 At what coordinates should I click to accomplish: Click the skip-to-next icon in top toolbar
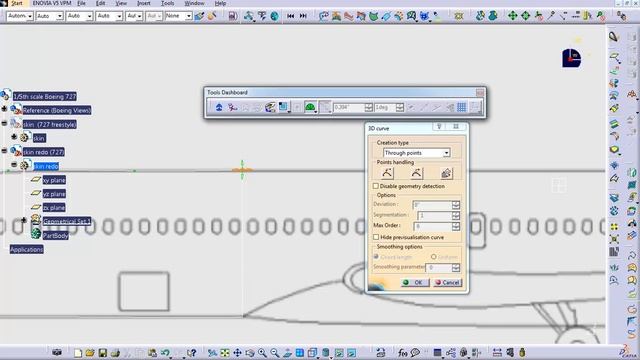tap(303, 16)
